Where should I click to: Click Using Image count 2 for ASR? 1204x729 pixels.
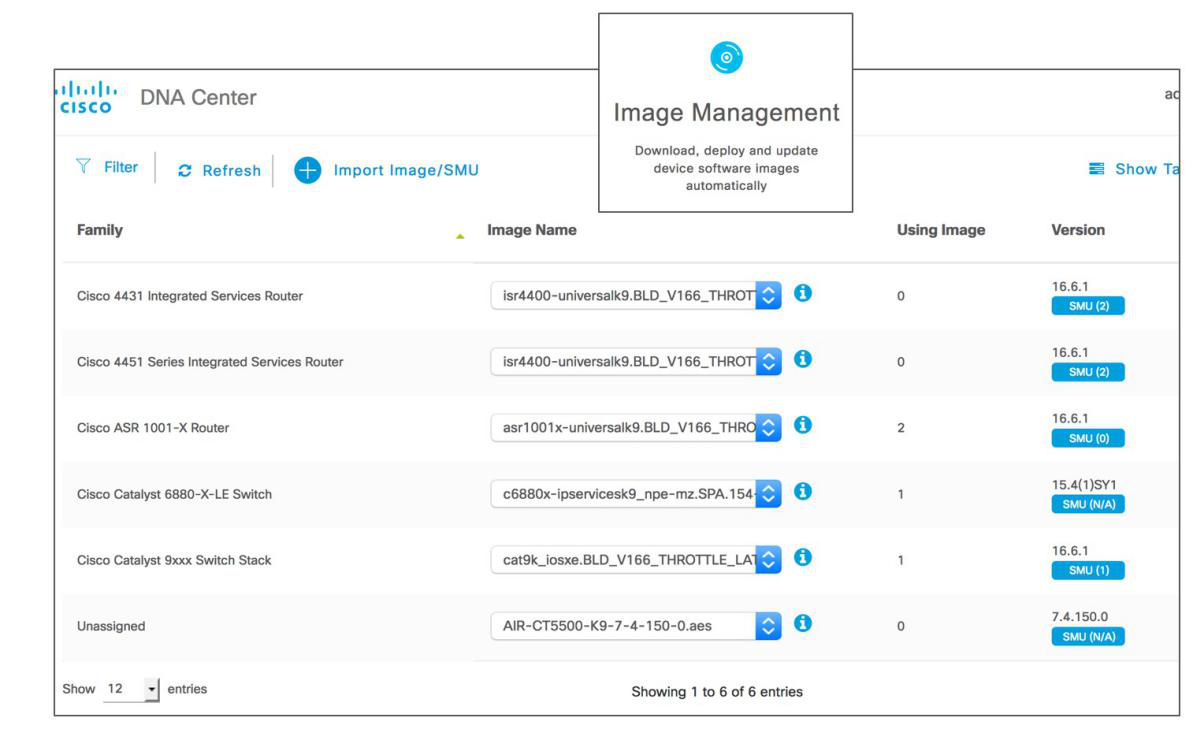(901, 428)
